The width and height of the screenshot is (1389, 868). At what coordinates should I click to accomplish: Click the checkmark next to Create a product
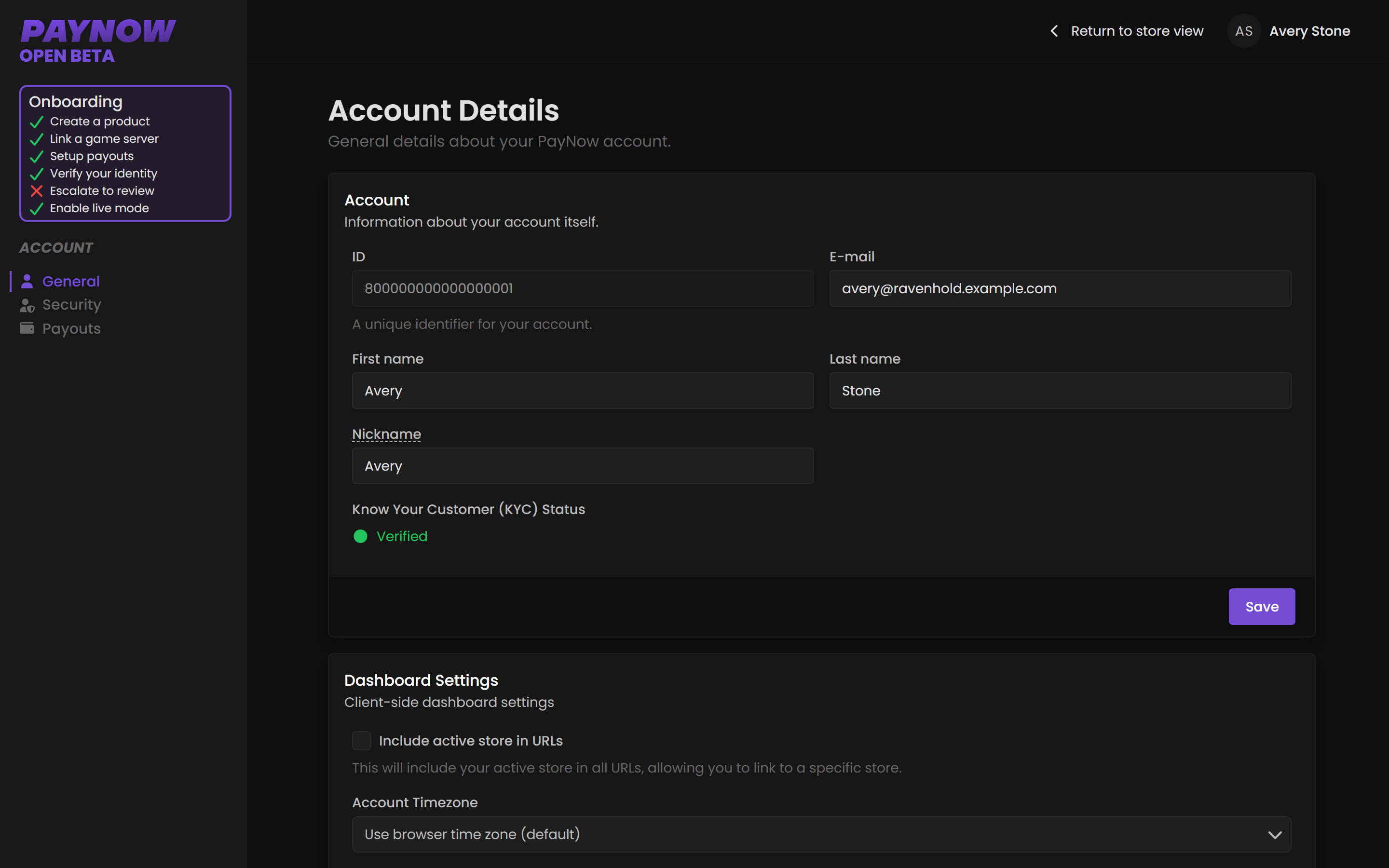point(37,122)
